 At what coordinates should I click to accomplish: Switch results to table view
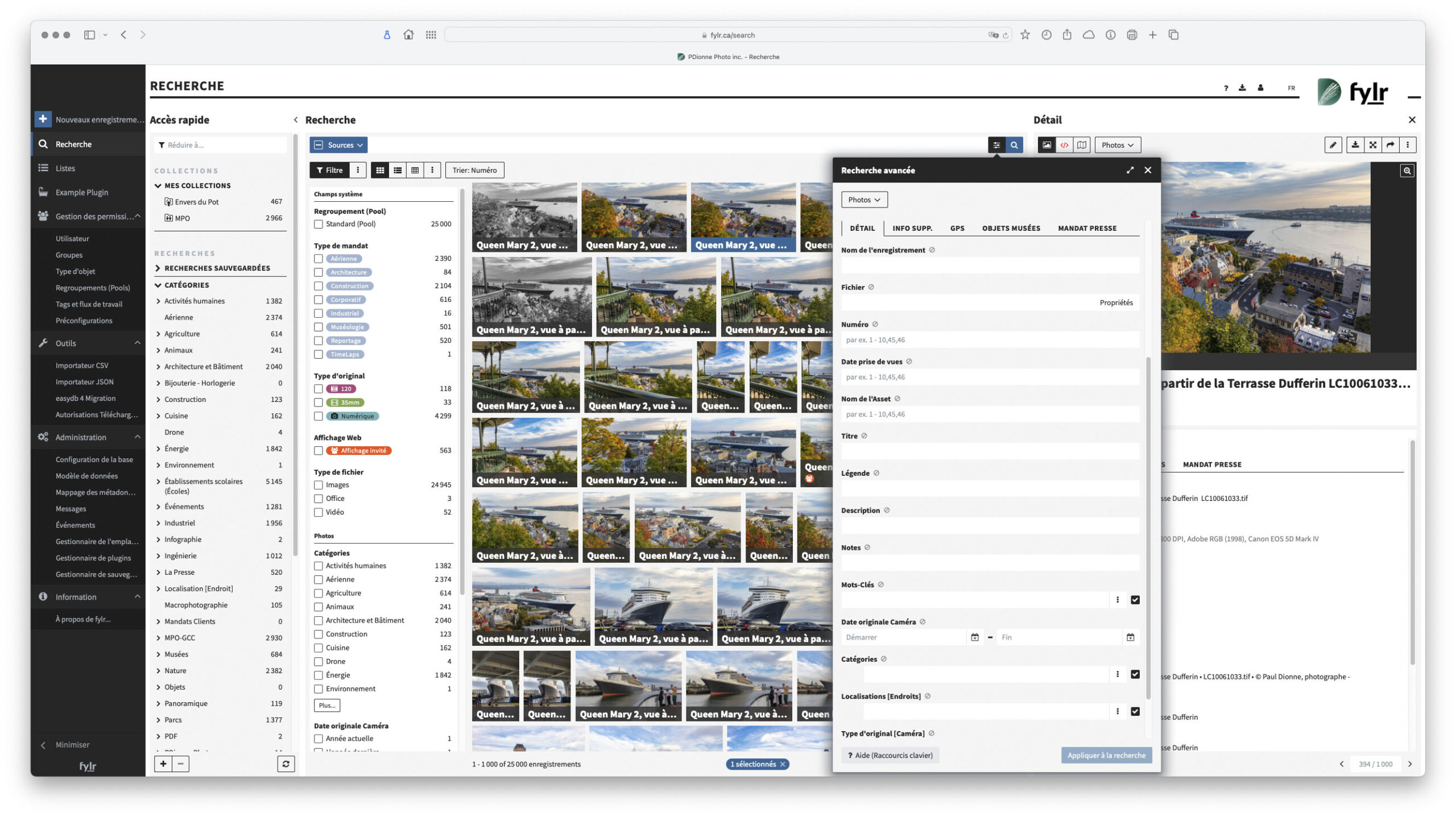(x=415, y=170)
